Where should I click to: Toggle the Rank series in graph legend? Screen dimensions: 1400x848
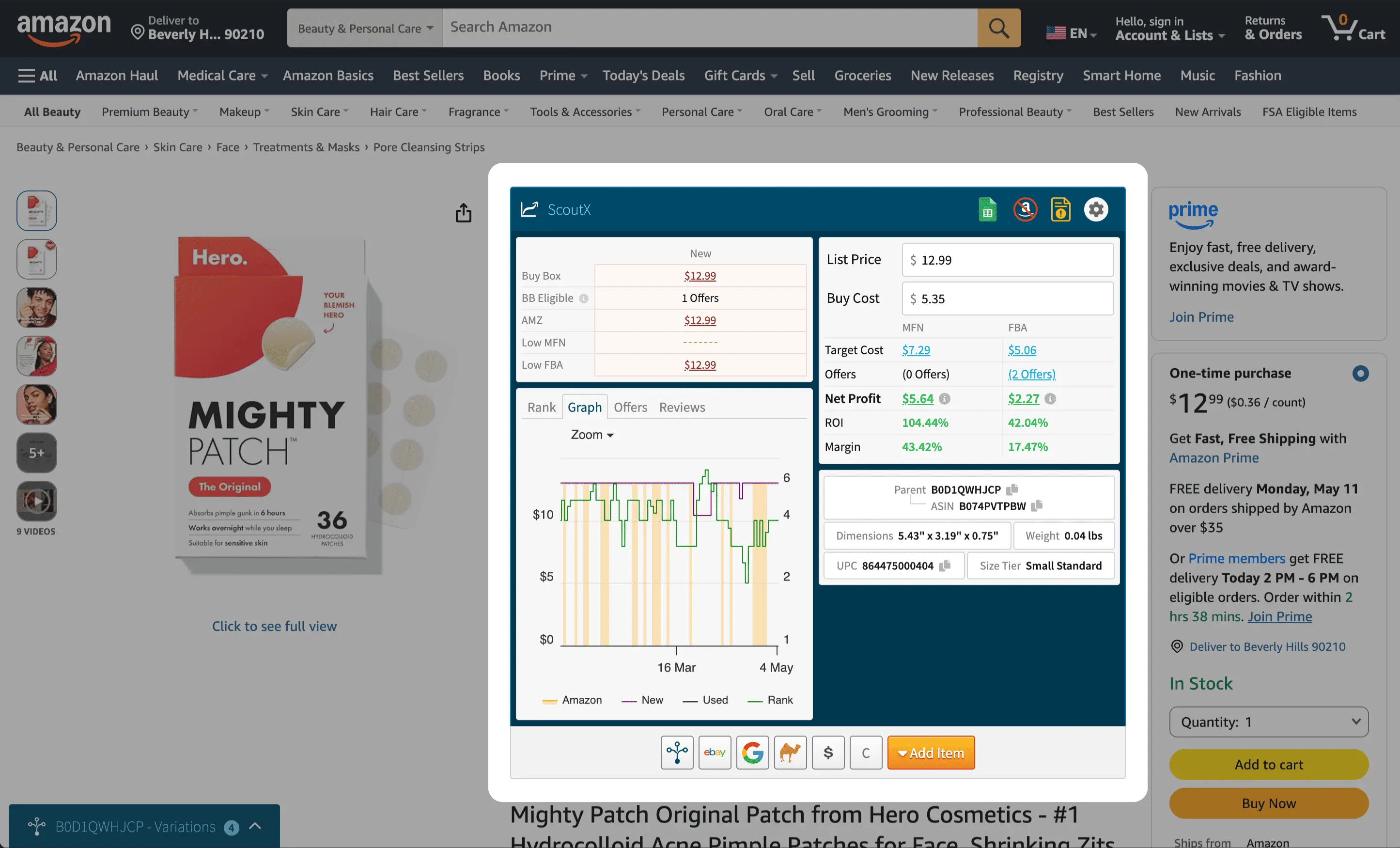tap(770, 700)
